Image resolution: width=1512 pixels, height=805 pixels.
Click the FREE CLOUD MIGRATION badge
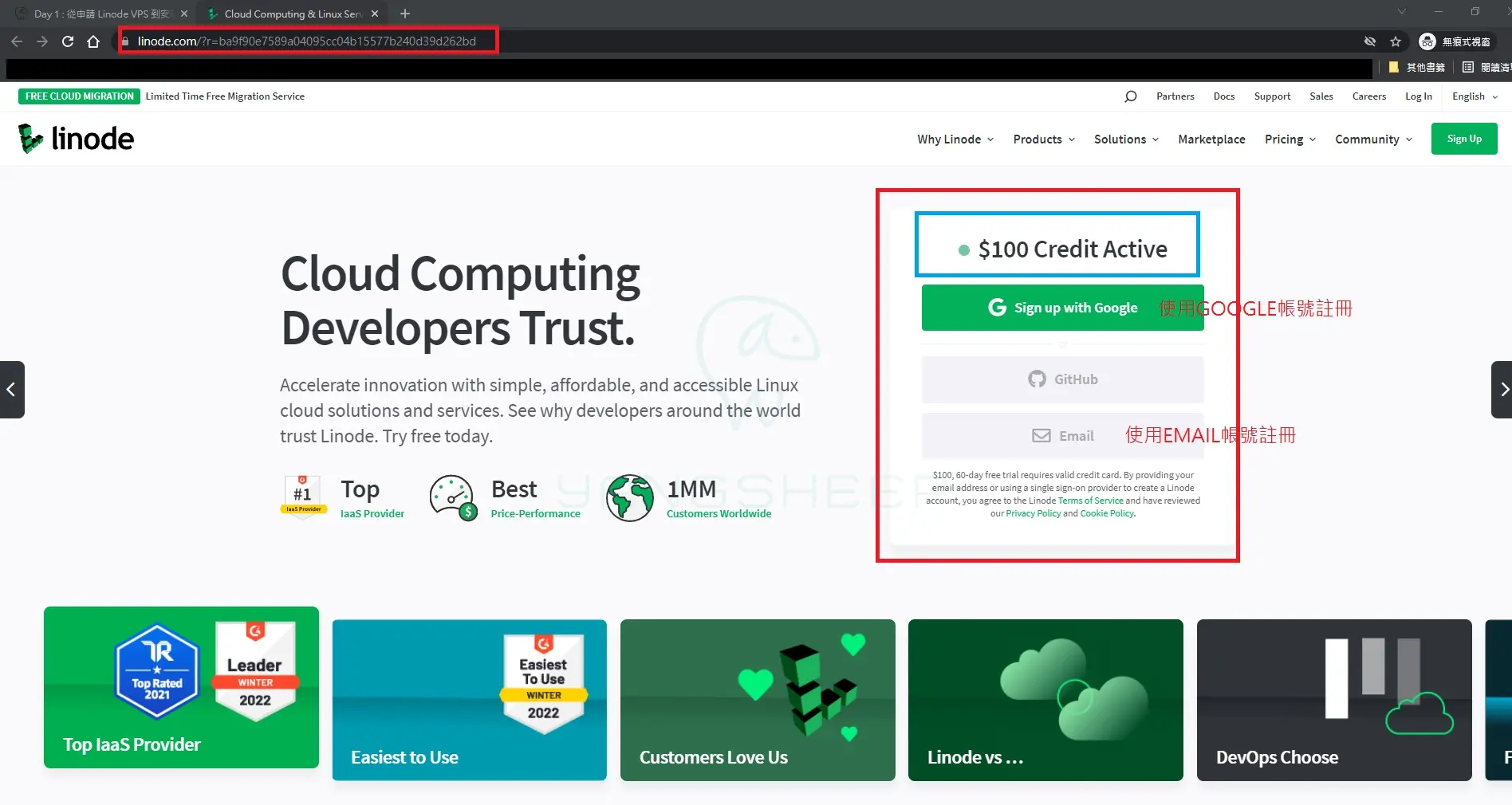pyautogui.click(x=79, y=96)
